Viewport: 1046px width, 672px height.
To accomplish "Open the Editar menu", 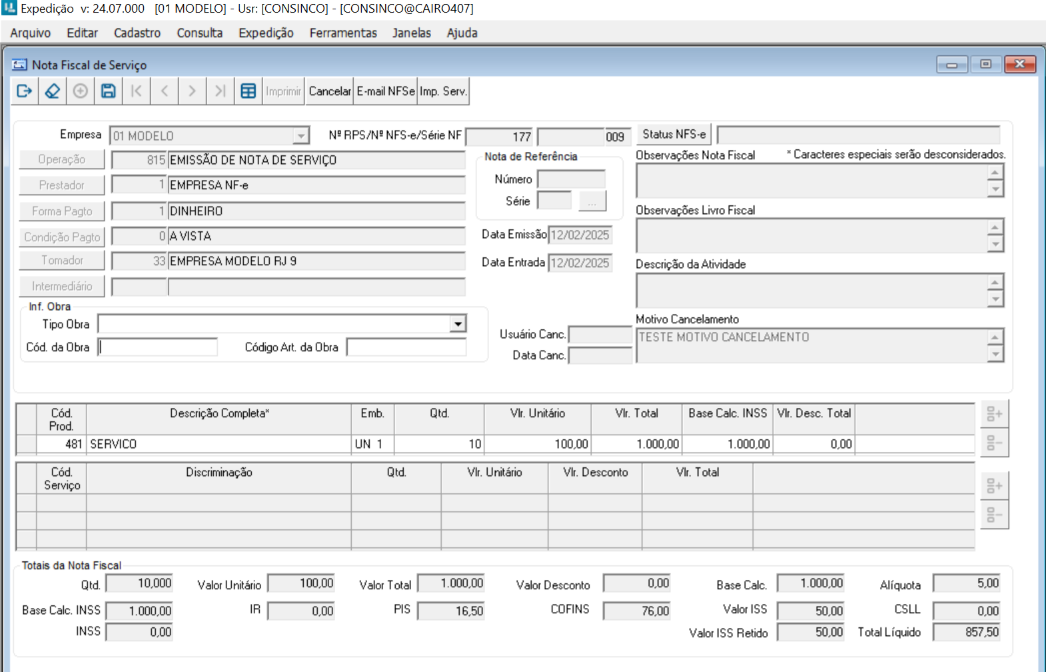I will (82, 33).
